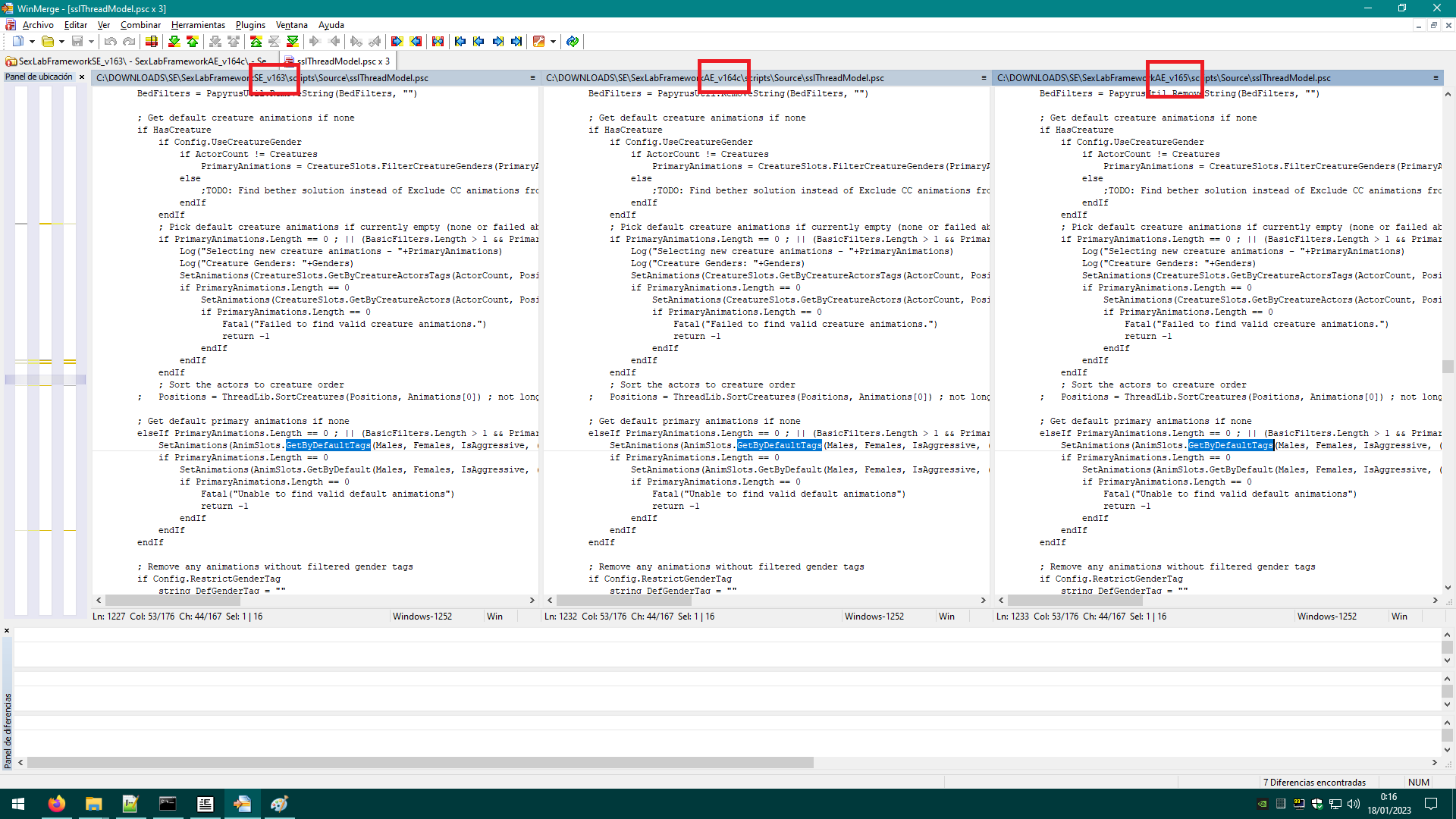
Task: Open the Editar menu
Action: [x=76, y=25]
